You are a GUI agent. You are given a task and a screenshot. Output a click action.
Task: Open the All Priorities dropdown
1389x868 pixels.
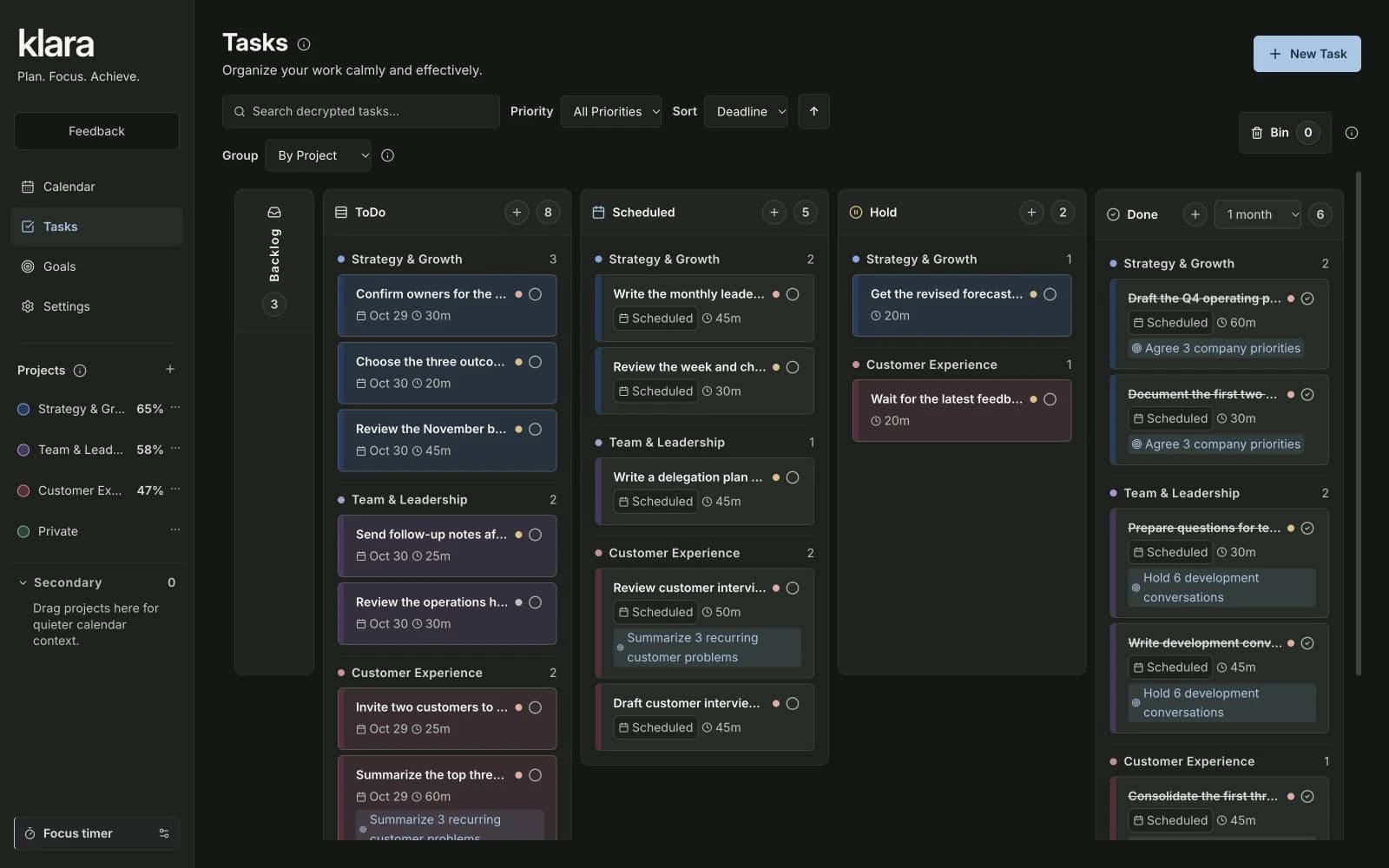tap(611, 111)
